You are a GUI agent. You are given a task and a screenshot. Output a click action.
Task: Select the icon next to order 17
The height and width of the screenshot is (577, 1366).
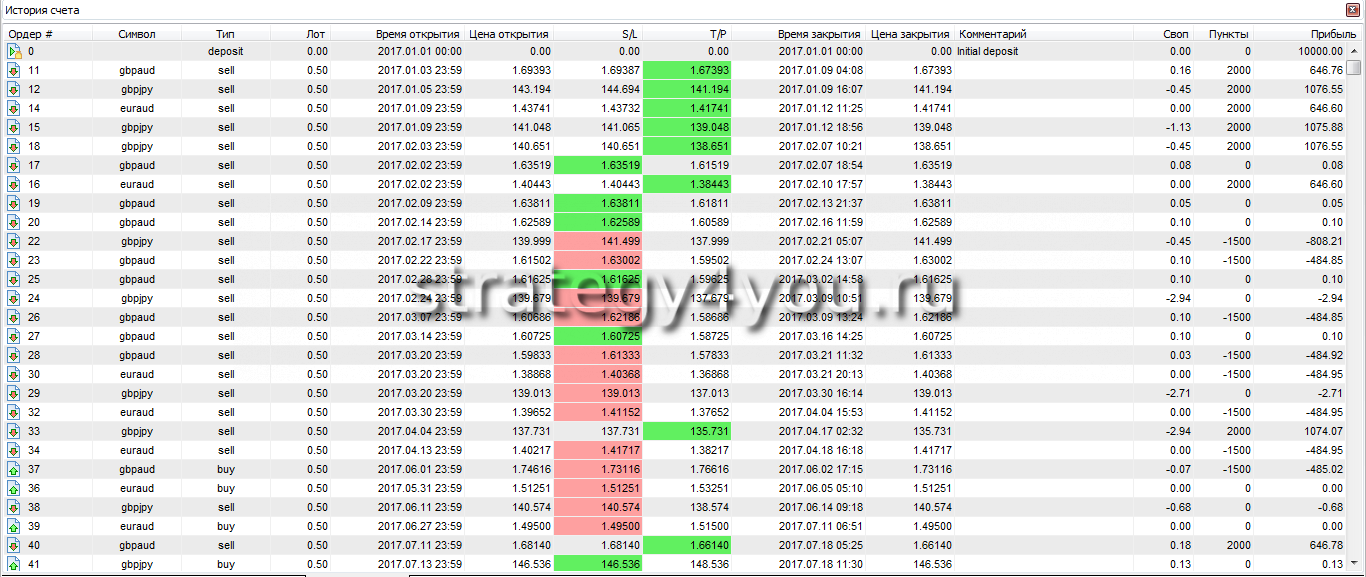[x=14, y=165]
